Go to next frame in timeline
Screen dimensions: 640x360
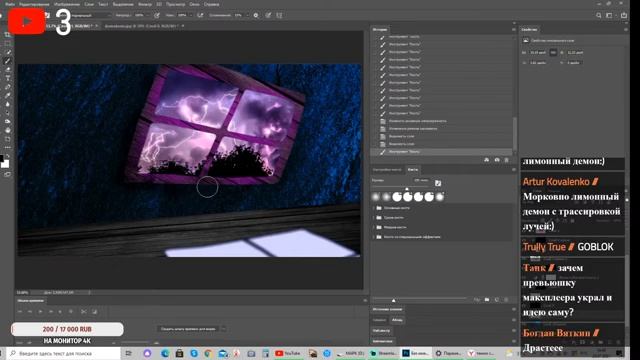tap(51, 311)
